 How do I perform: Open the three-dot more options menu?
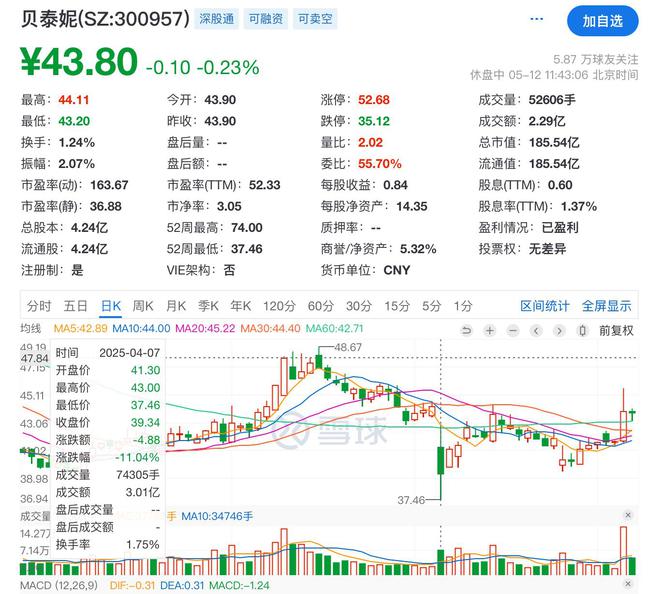pos(536,19)
